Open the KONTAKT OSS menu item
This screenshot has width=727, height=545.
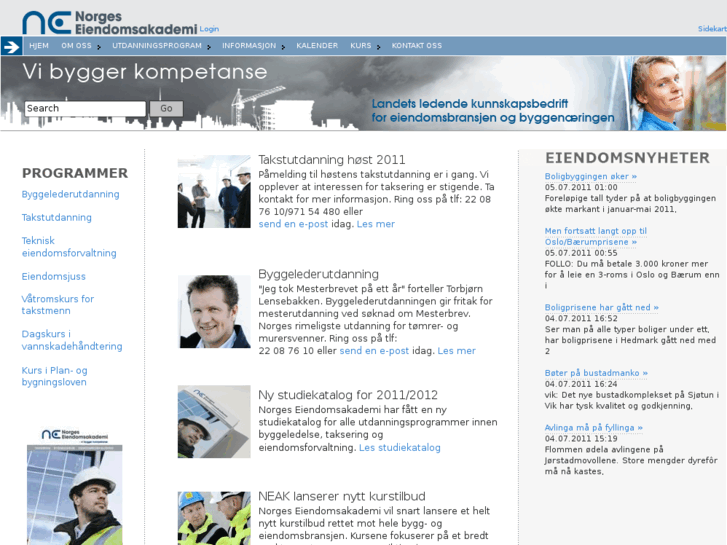(417, 46)
